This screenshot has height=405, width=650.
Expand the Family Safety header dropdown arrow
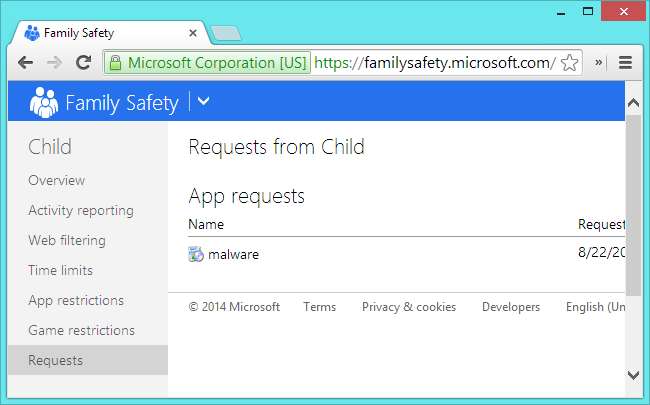pos(204,101)
